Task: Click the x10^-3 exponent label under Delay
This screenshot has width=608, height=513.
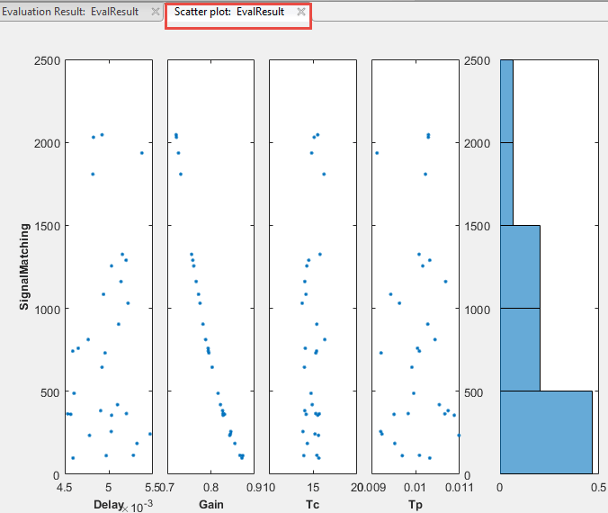Action: coord(137,506)
